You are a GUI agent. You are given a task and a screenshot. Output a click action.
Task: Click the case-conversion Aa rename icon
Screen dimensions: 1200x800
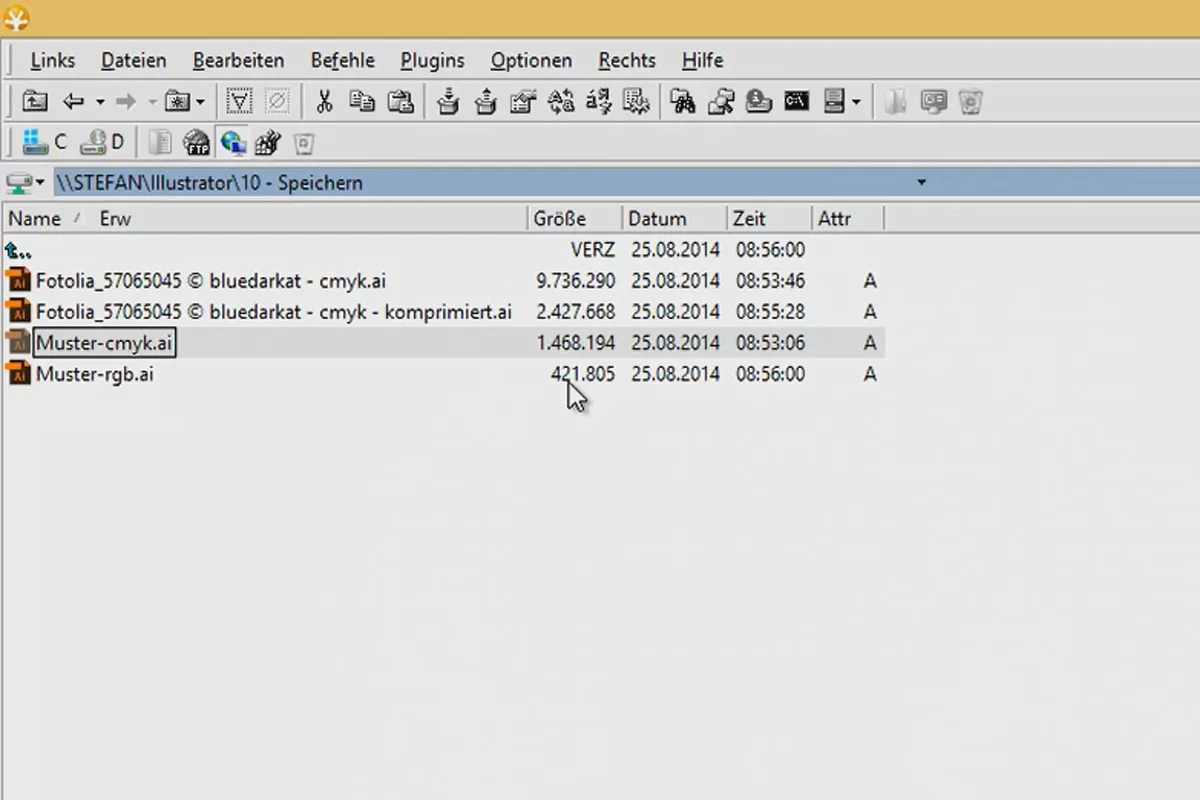click(x=561, y=101)
